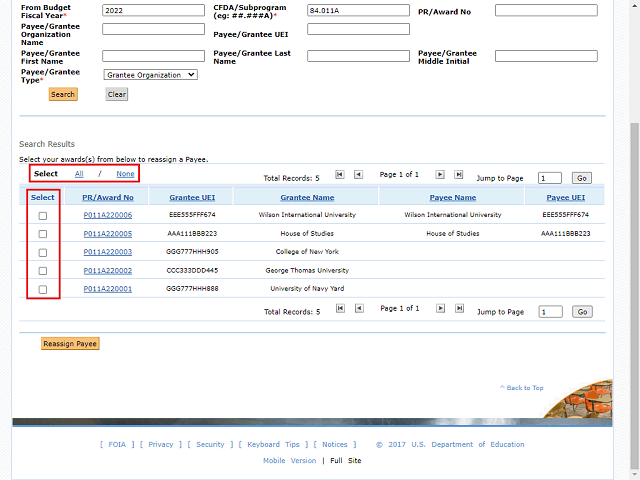640x480 pixels.
Task: Check the box for award P011A220006
Action: (42, 215)
